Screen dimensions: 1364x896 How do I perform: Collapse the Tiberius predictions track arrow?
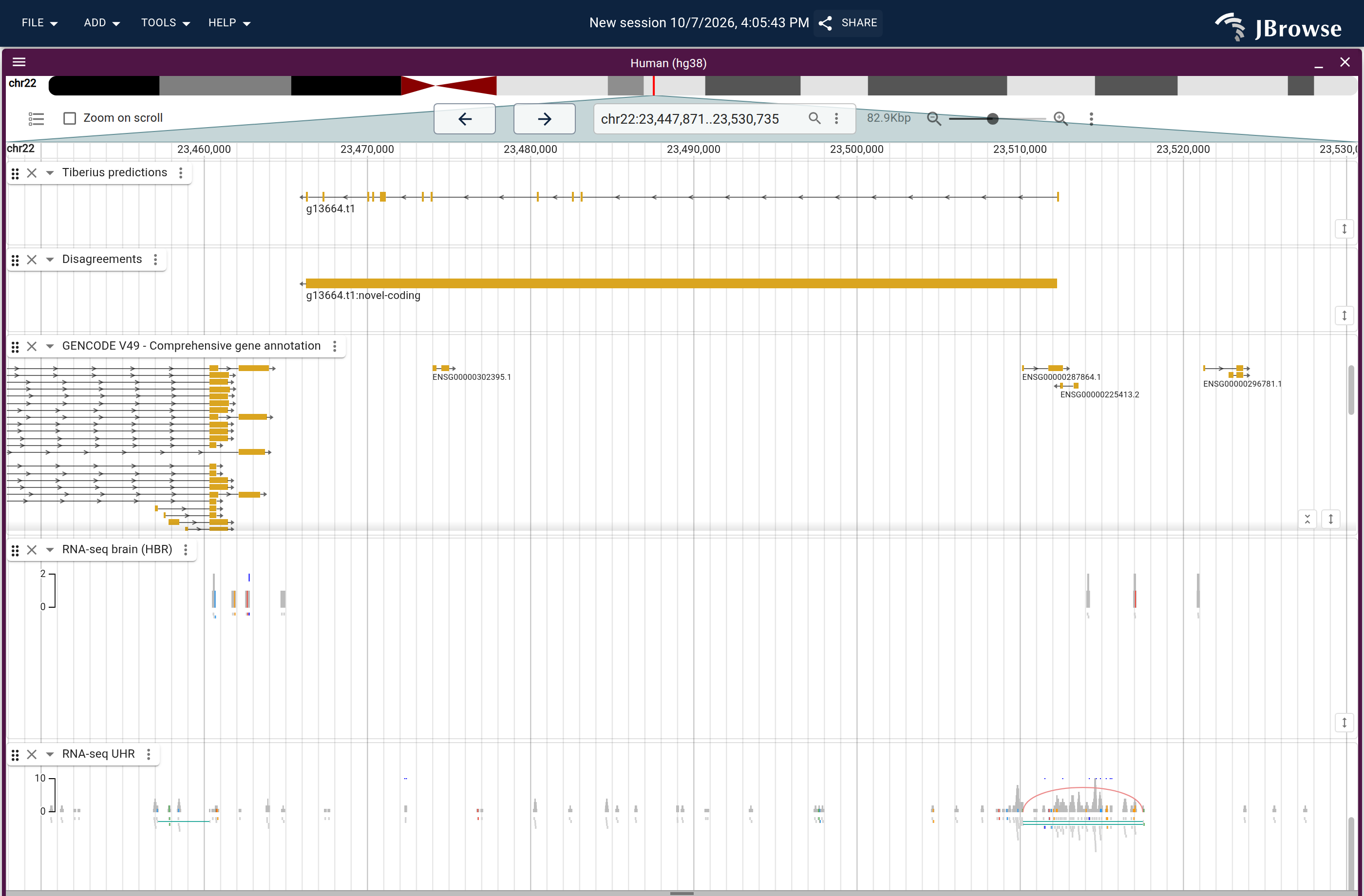tap(50, 173)
